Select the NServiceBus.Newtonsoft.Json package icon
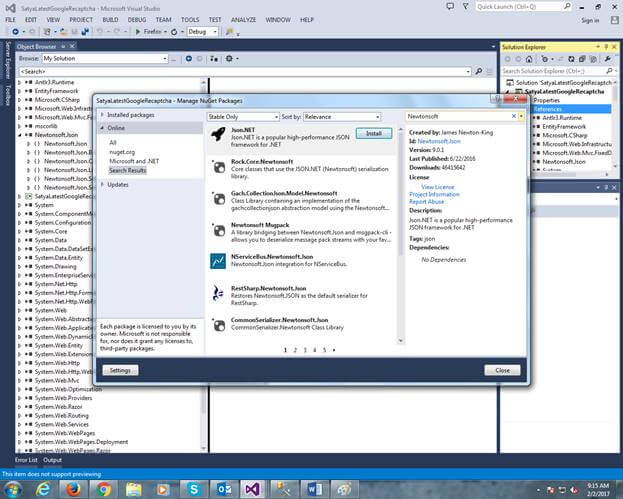Screen dimensions: 623x499 click(x=218, y=261)
